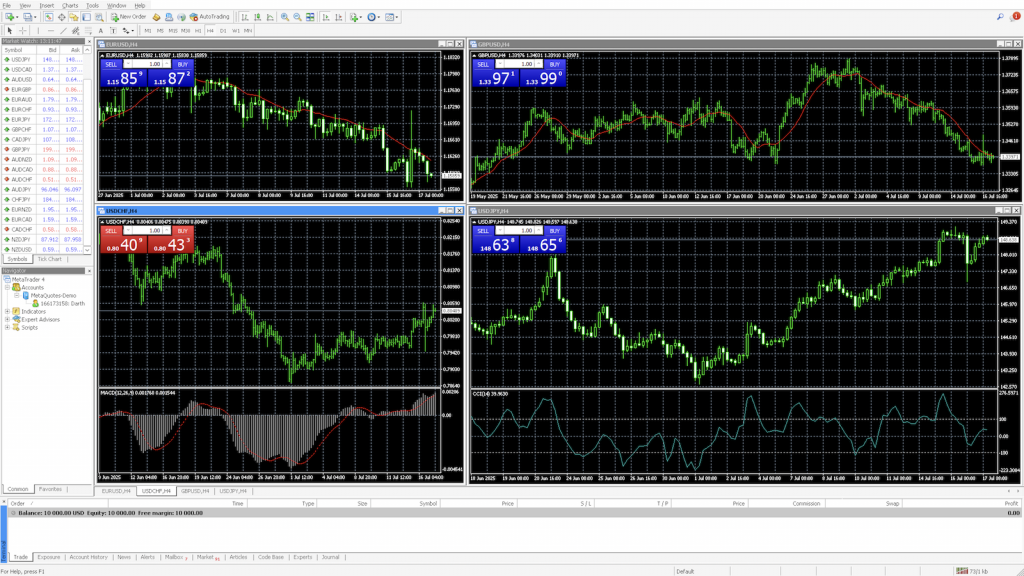The width and height of the screenshot is (1024, 576).
Task: Click SELL on the EURUSD chart
Action: [111, 65]
